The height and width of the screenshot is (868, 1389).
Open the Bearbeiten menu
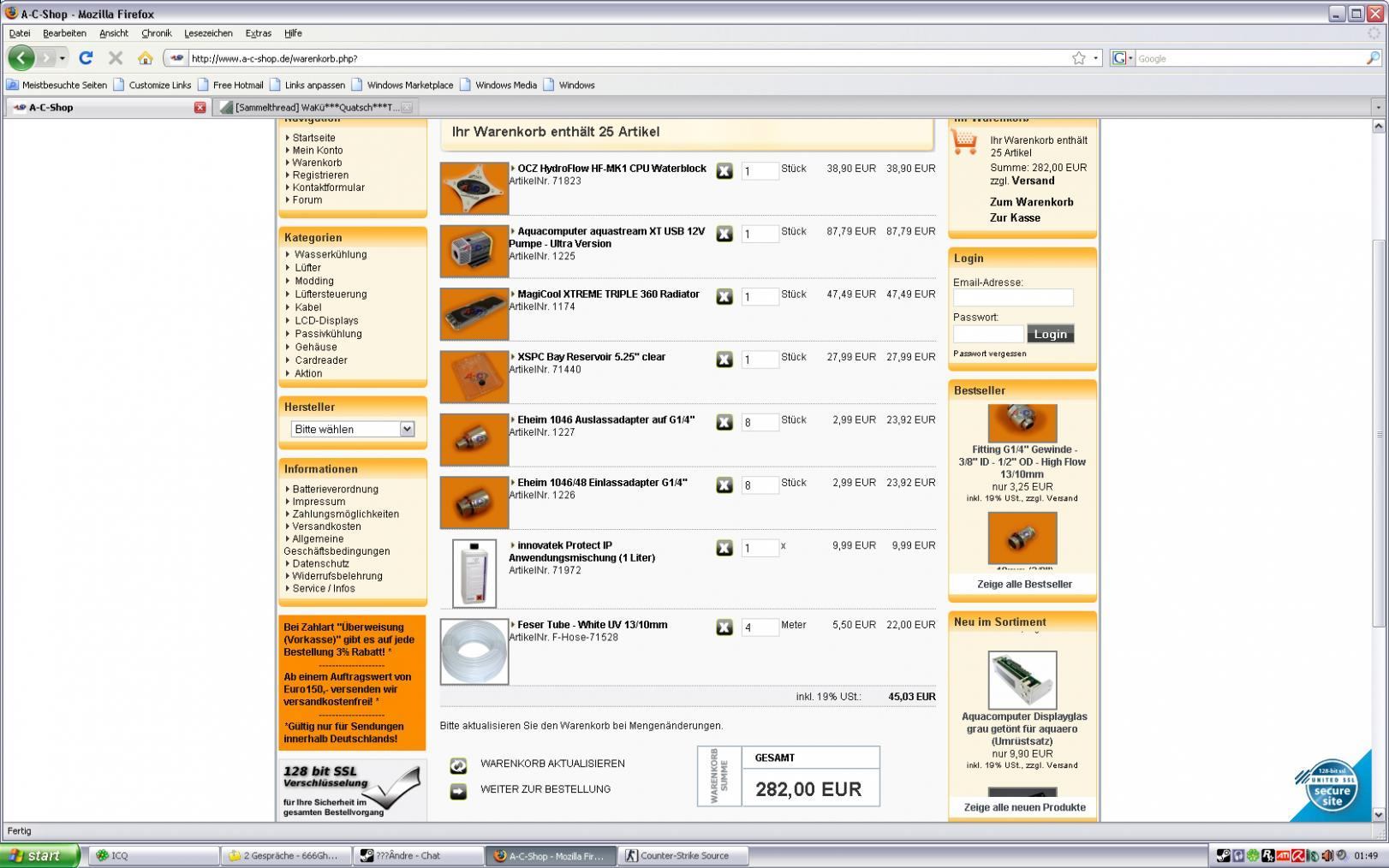coord(64,33)
